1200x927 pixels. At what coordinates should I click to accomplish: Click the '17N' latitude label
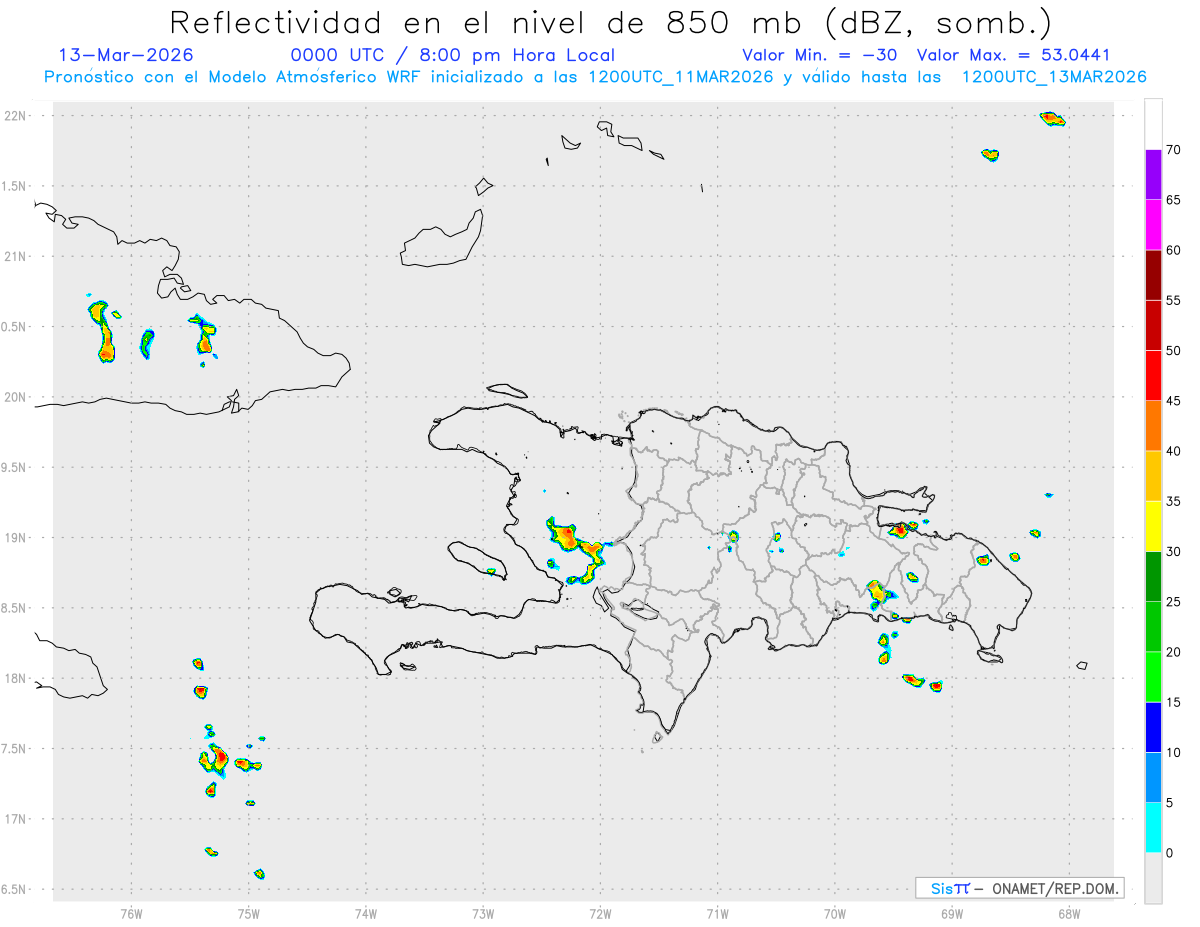(x=17, y=819)
